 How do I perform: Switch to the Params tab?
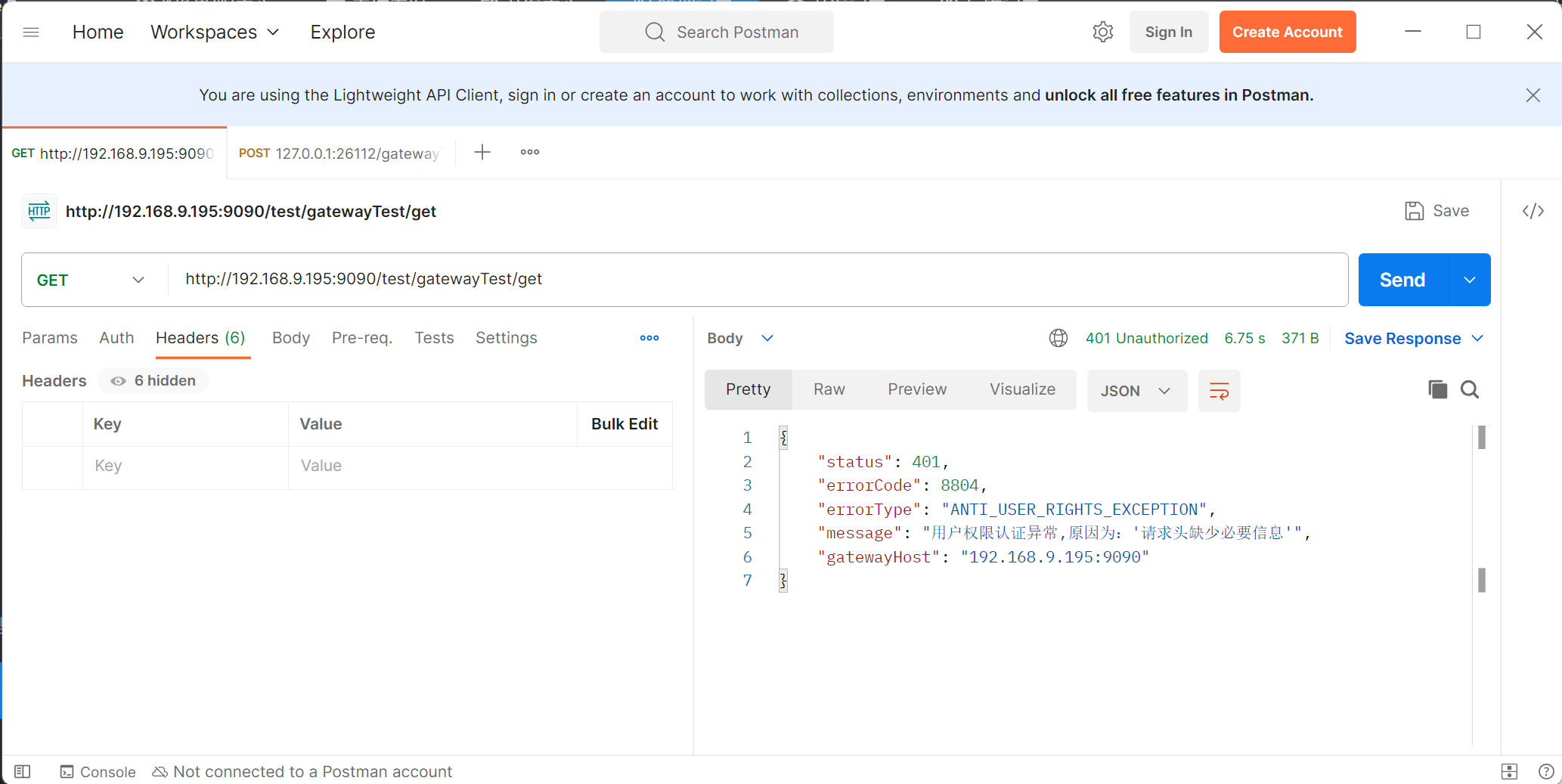[x=50, y=338]
